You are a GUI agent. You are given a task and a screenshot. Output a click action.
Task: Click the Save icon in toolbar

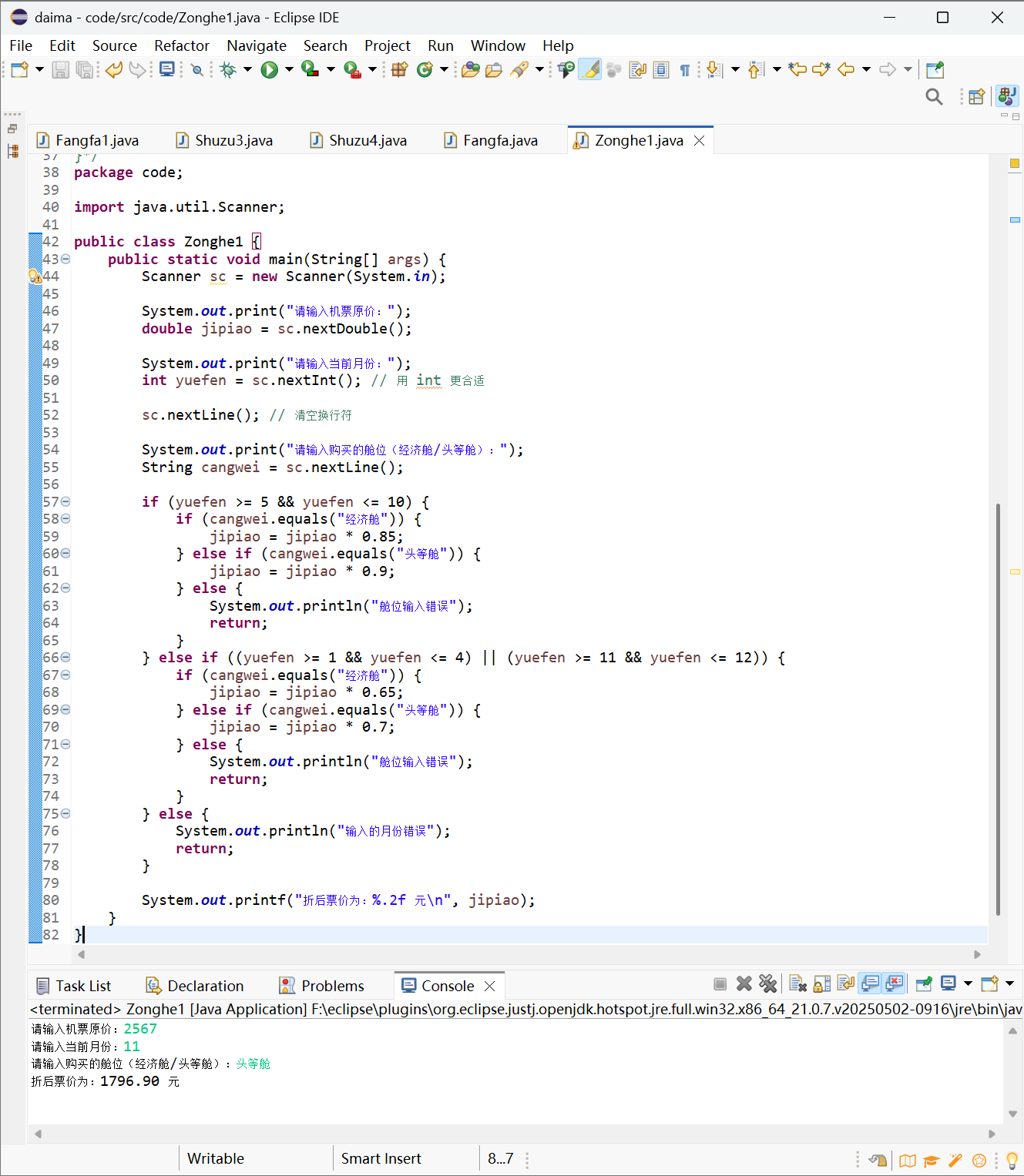60,70
